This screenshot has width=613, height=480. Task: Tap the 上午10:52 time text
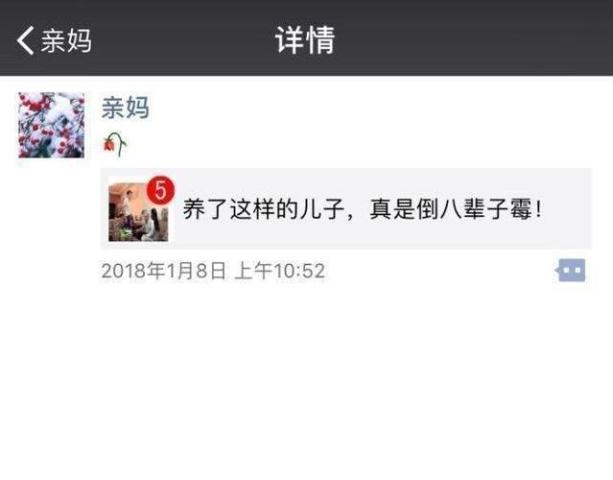pyautogui.click(x=280, y=271)
